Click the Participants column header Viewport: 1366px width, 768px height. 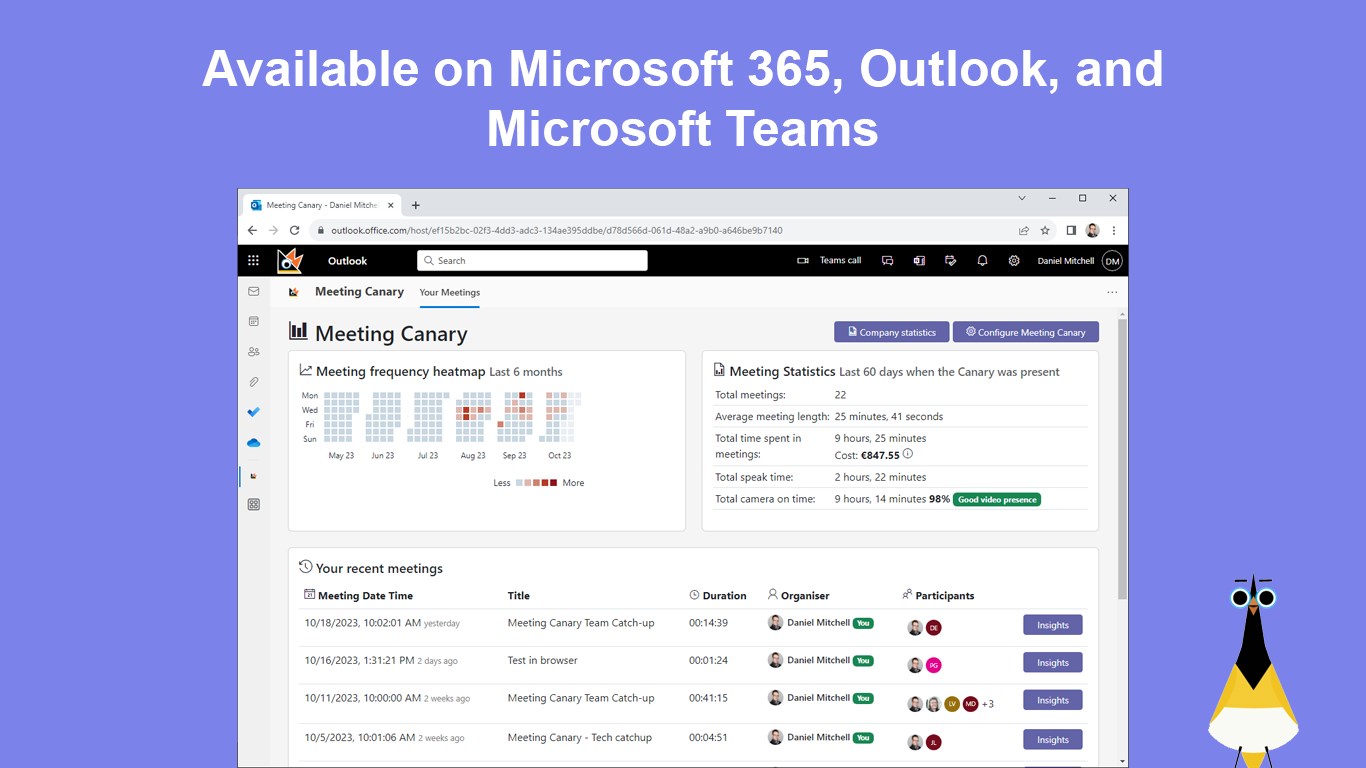[938, 596]
